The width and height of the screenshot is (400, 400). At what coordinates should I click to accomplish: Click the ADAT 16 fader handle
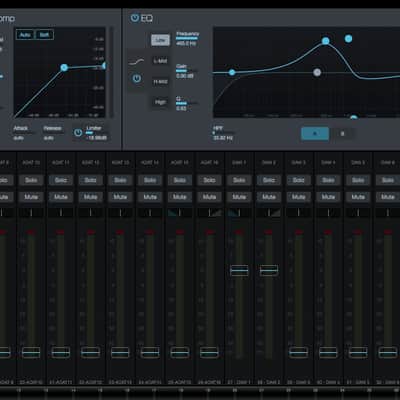(x=209, y=352)
